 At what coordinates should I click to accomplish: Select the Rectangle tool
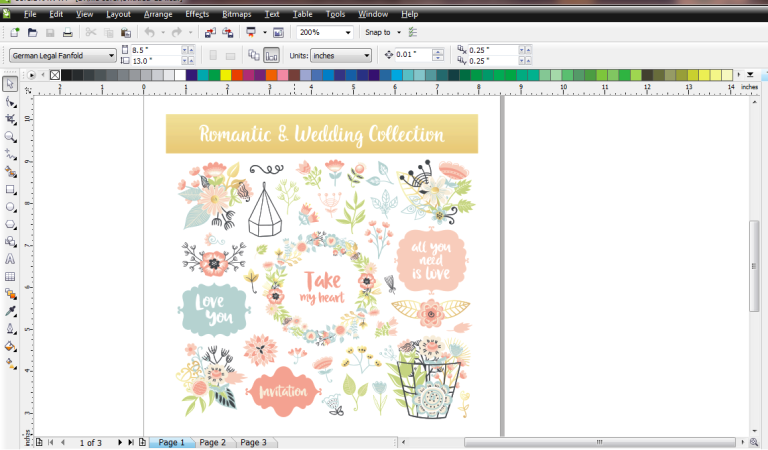(x=10, y=189)
